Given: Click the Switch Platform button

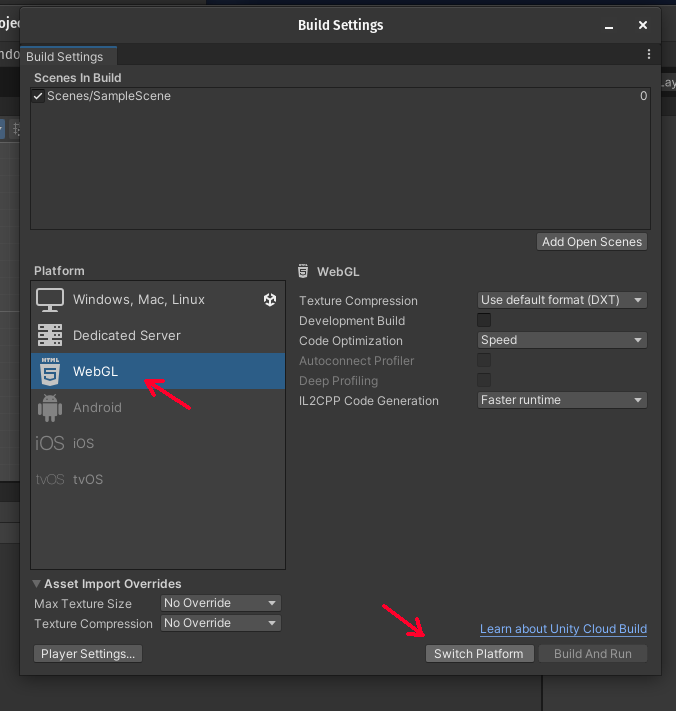Looking at the screenshot, I should coord(479,654).
